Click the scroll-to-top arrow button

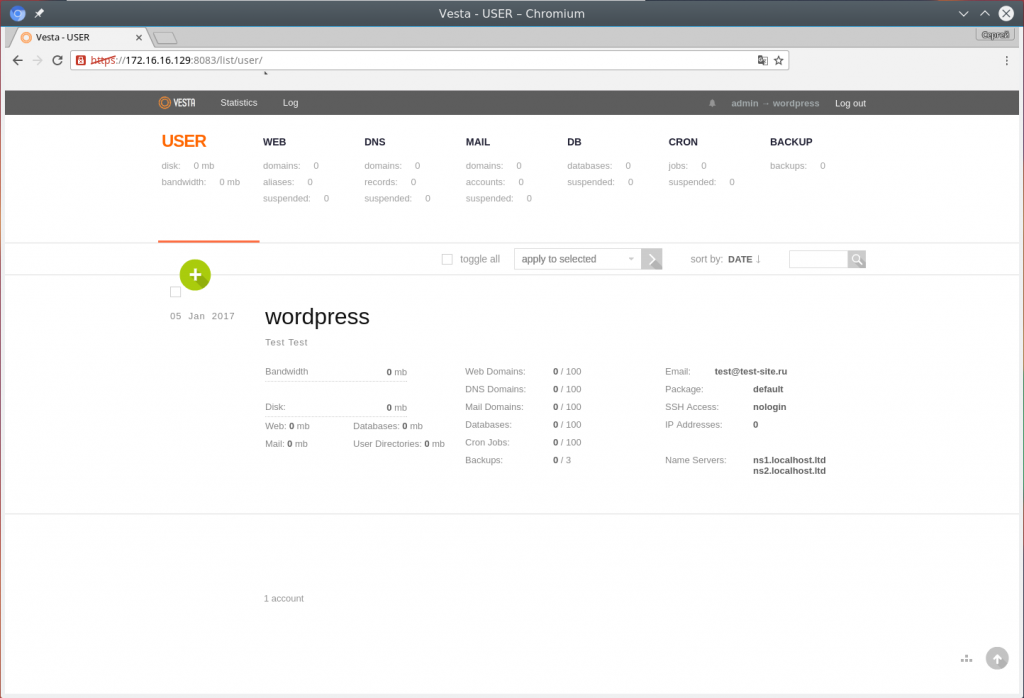(996, 658)
